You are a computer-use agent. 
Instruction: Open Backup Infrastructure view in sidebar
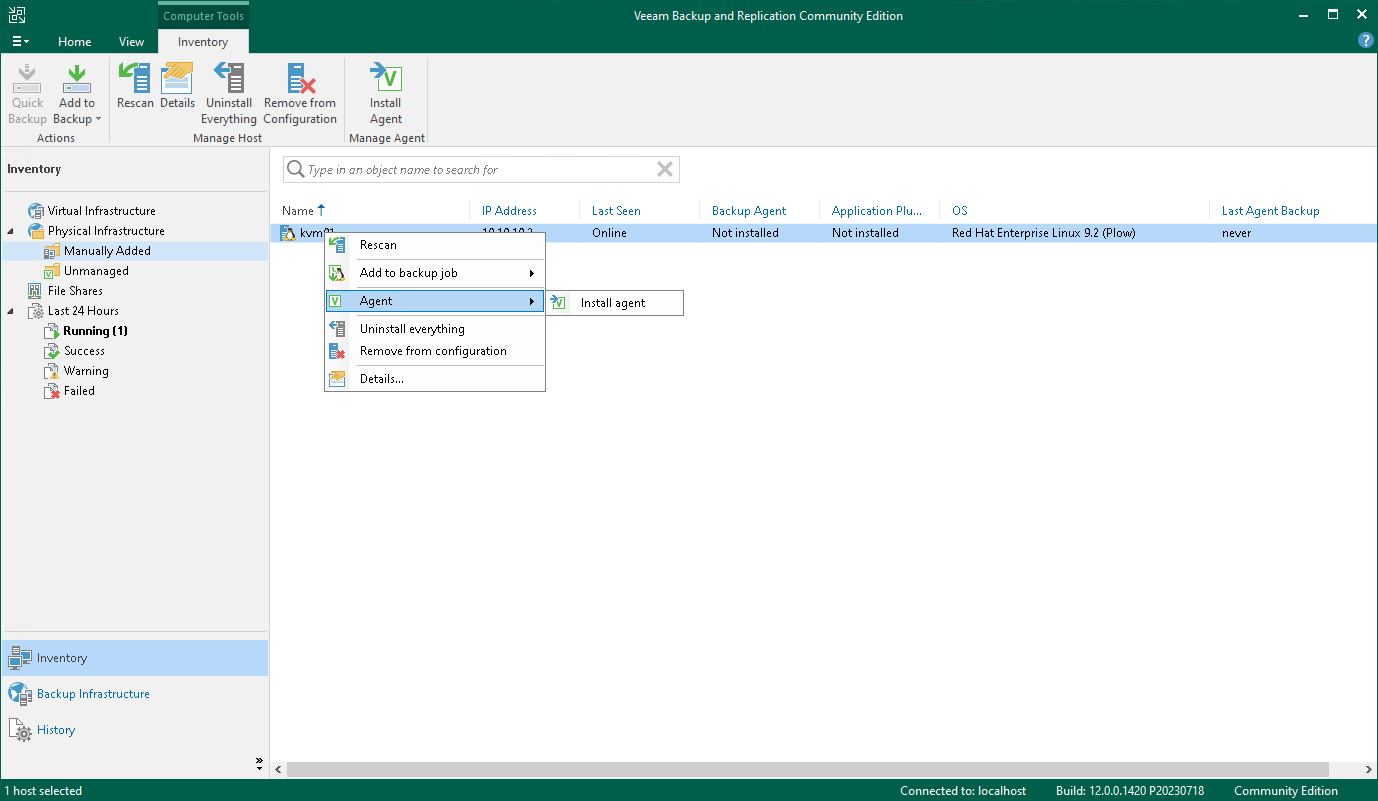tap(93, 694)
